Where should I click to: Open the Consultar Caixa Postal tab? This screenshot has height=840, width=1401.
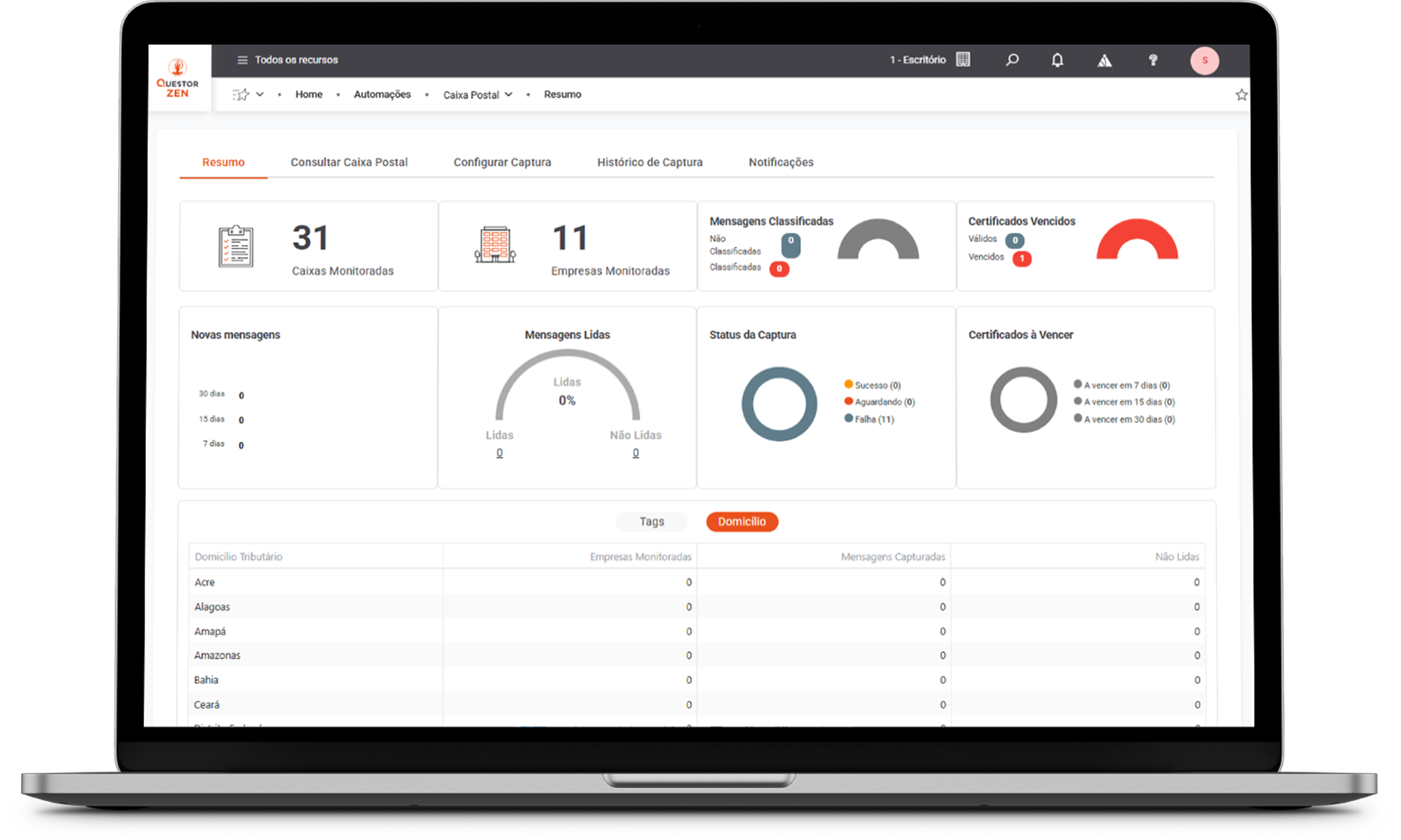click(x=349, y=162)
